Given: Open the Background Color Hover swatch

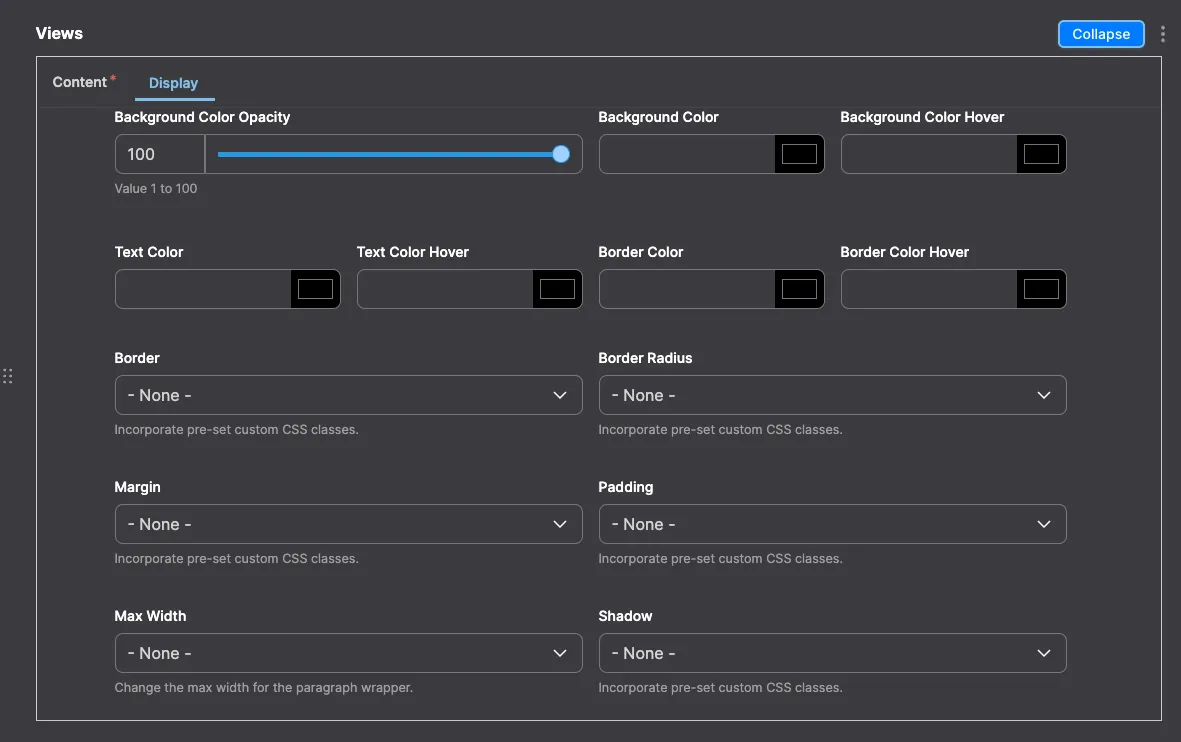Looking at the screenshot, I should coord(1041,154).
